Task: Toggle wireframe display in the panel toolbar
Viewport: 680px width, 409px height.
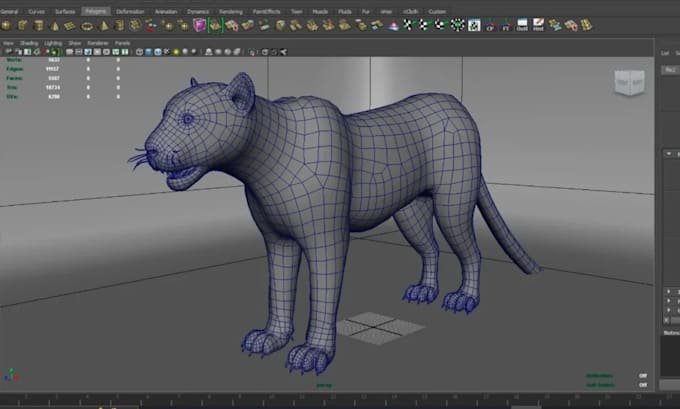Action: click(x=140, y=52)
